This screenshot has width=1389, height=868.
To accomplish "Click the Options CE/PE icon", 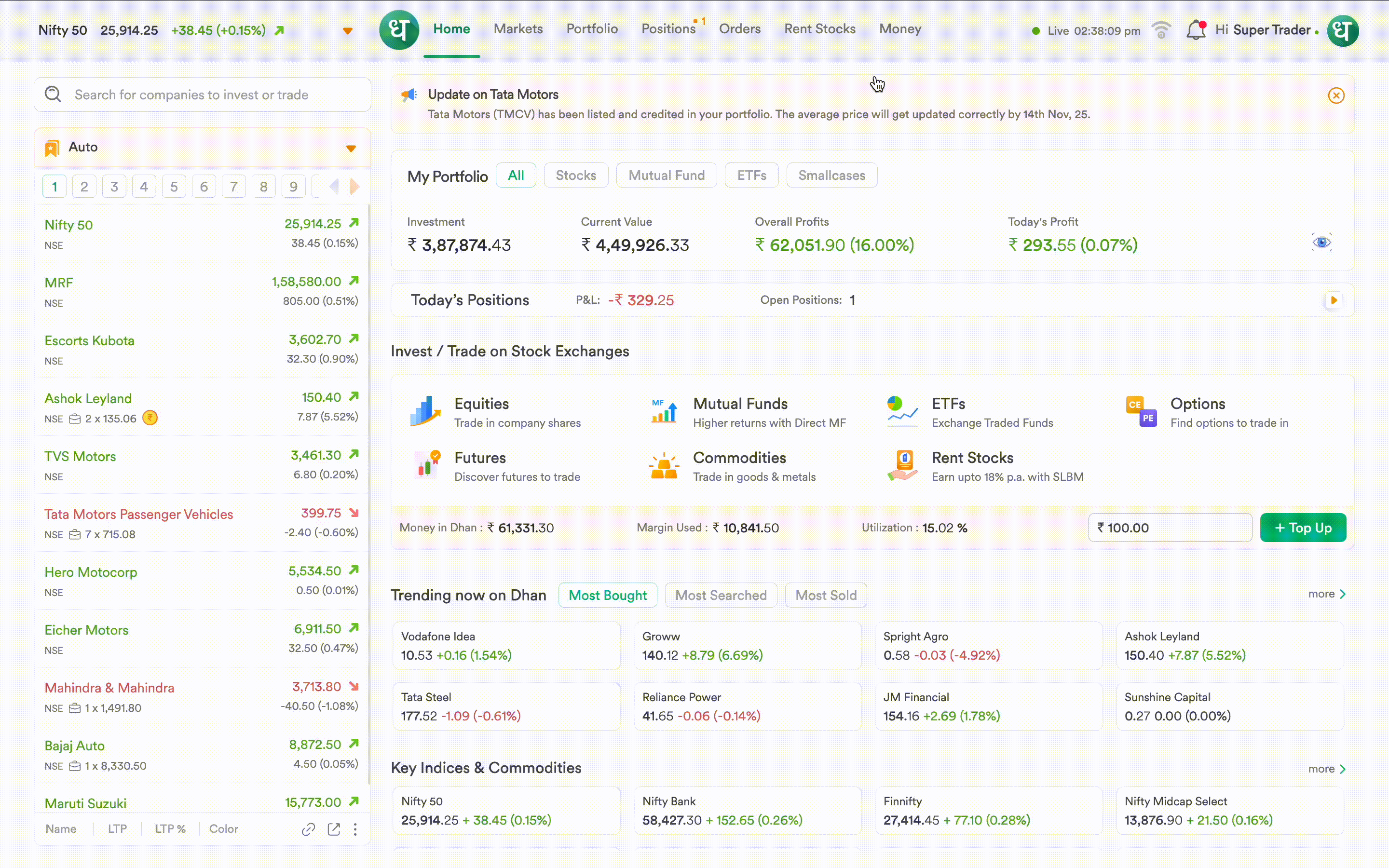I will [1141, 412].
